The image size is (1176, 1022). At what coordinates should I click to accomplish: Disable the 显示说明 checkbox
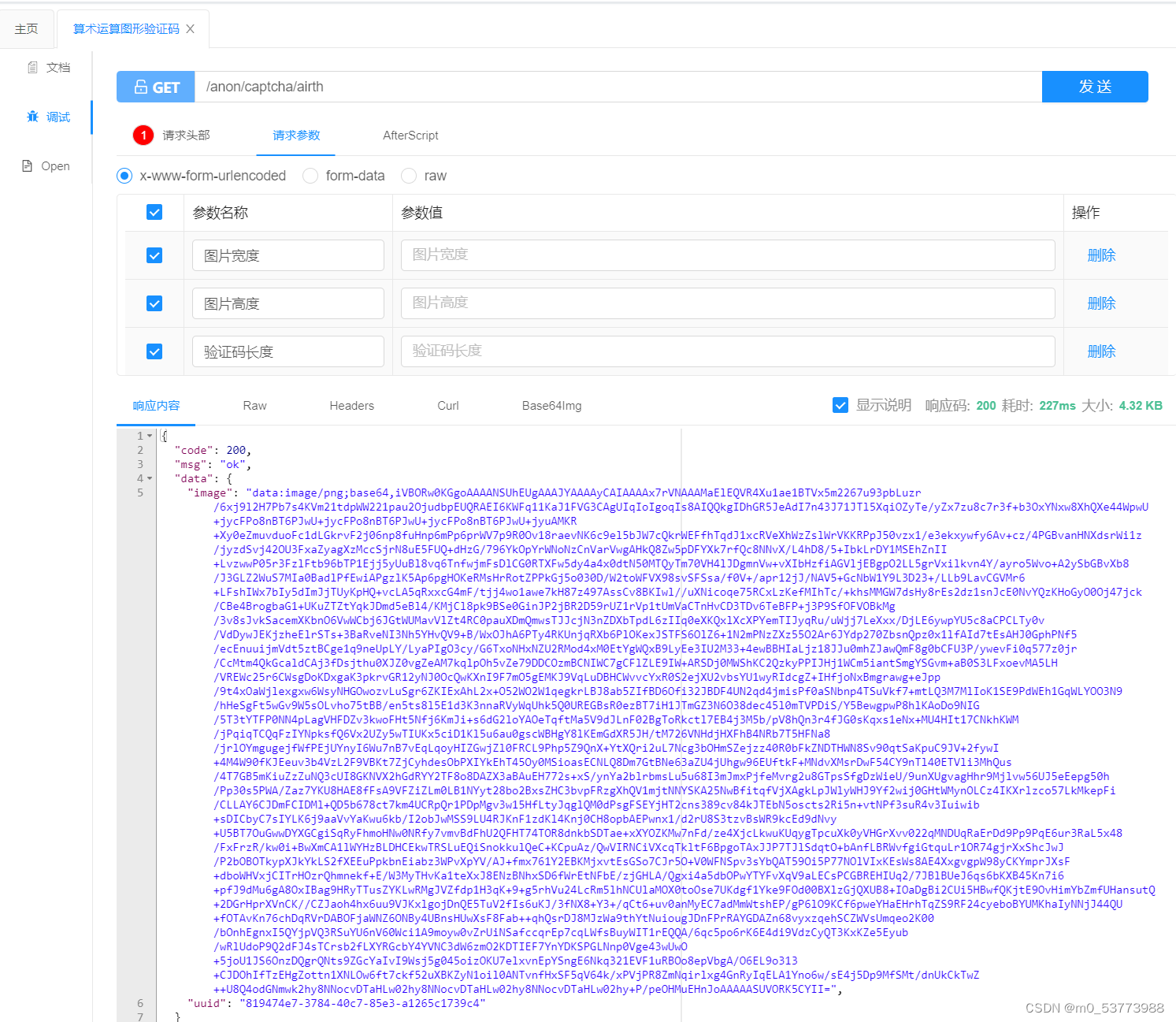pyautogui.click(x=840, y=405)
